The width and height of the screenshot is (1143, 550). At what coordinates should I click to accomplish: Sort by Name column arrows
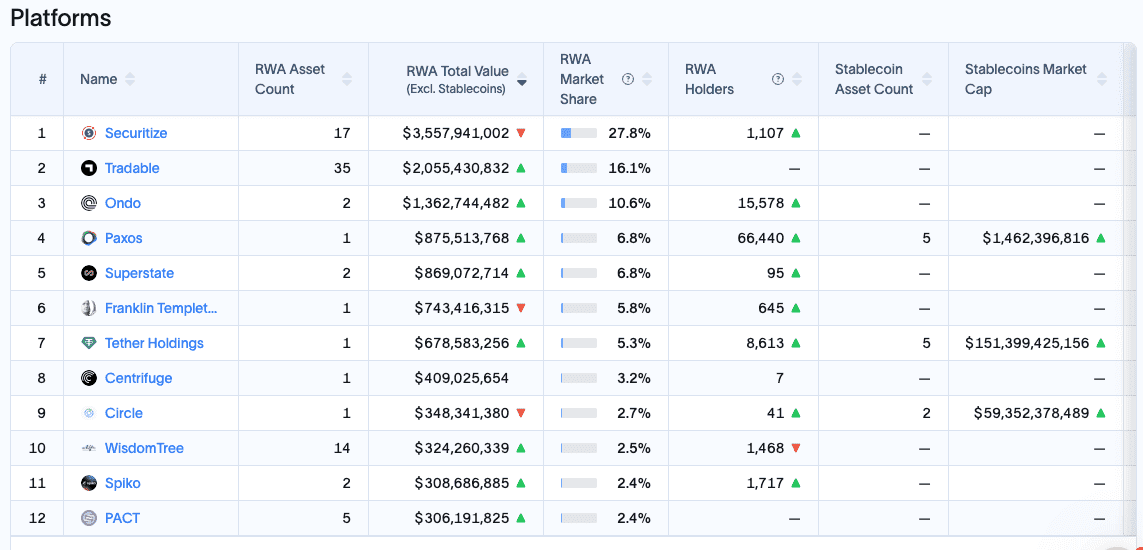130,79
